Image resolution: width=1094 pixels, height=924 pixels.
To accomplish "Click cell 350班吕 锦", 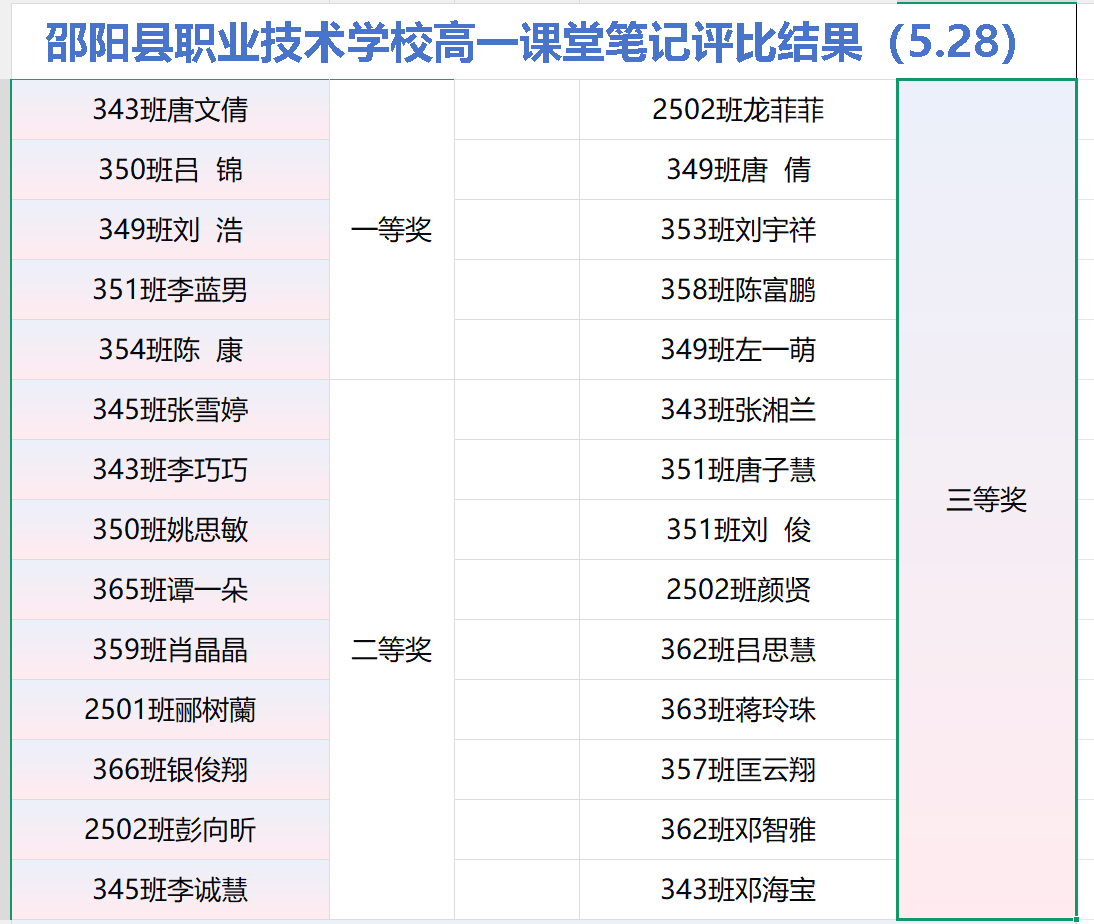I will click(x=170, y=170).
